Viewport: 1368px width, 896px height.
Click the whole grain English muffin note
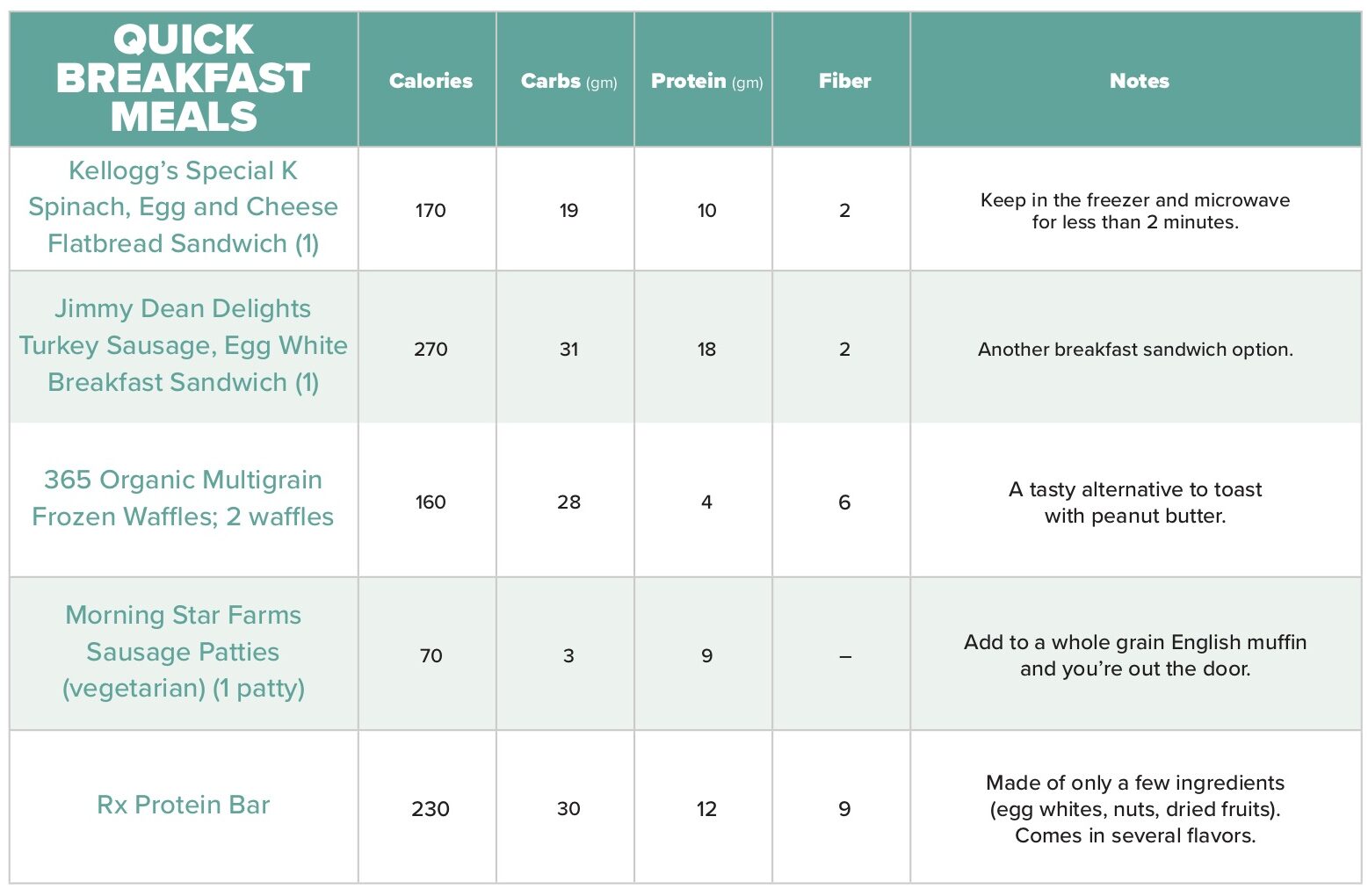tap(1135, 655)
